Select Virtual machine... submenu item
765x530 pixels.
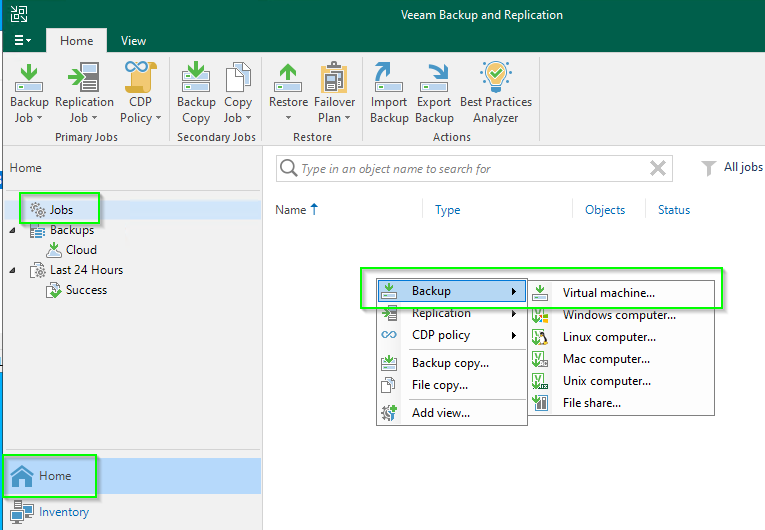pyautogui.click(x=621, y=293)
